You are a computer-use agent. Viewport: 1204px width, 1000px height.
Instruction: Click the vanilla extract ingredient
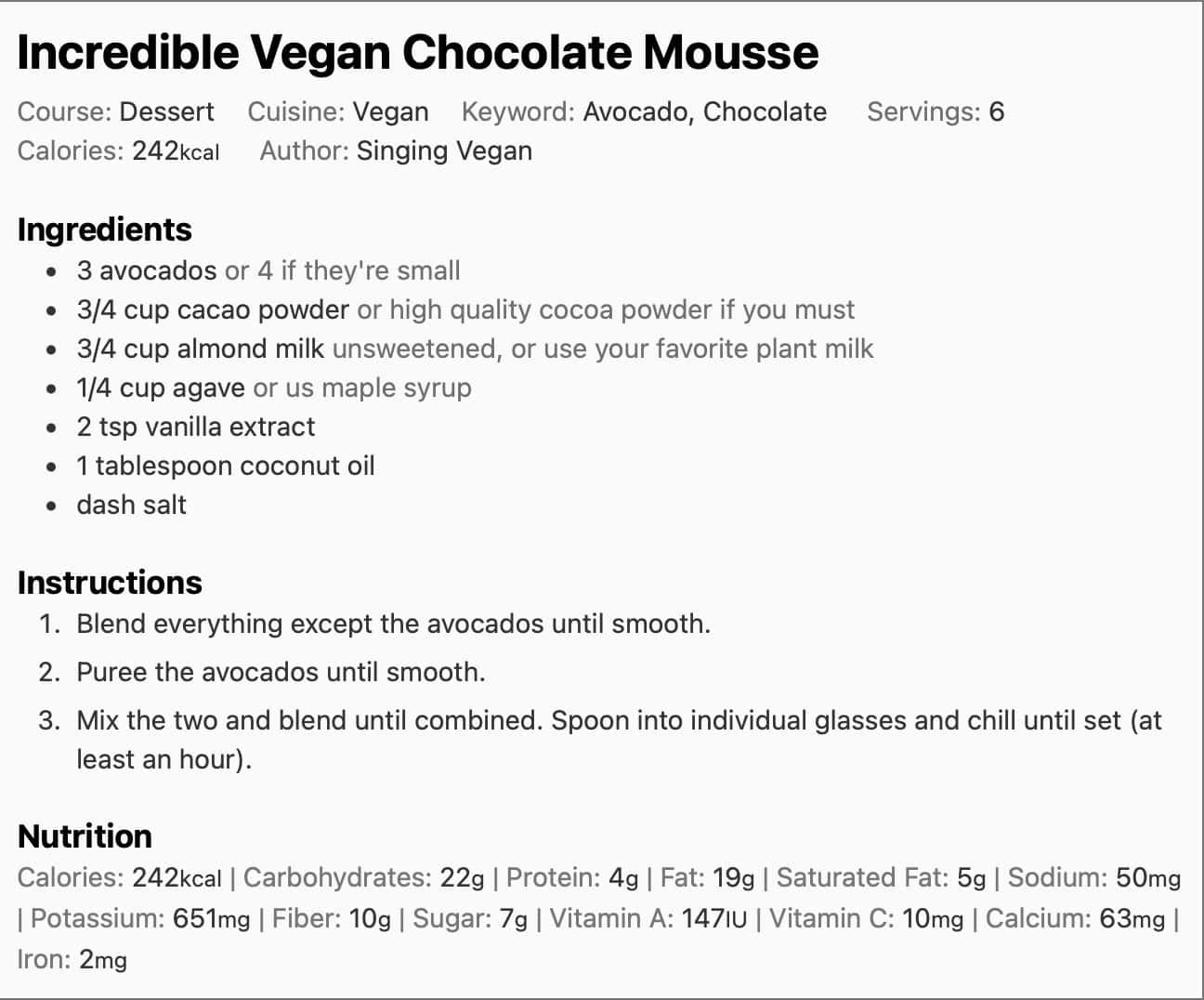[196, 427]
